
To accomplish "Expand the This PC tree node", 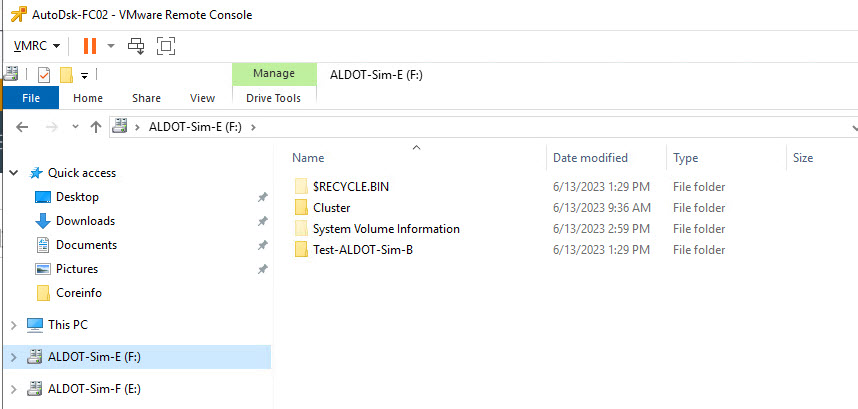I will pos(14,325).
